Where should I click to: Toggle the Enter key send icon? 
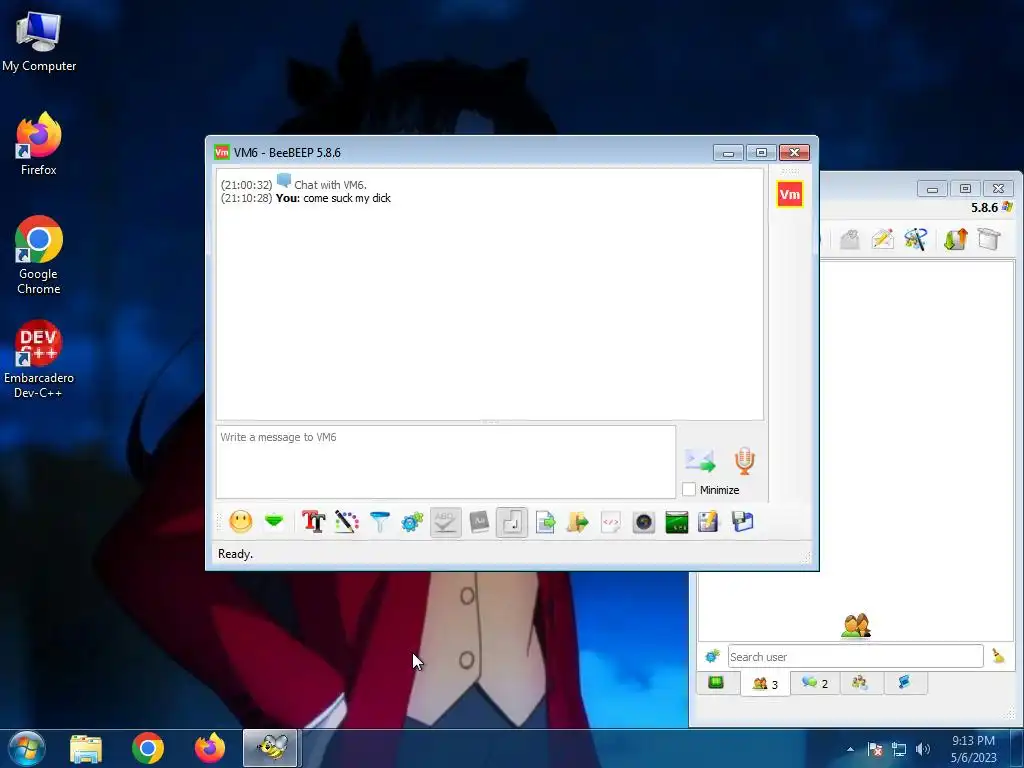pyautogui.click(x=512, y=522)
